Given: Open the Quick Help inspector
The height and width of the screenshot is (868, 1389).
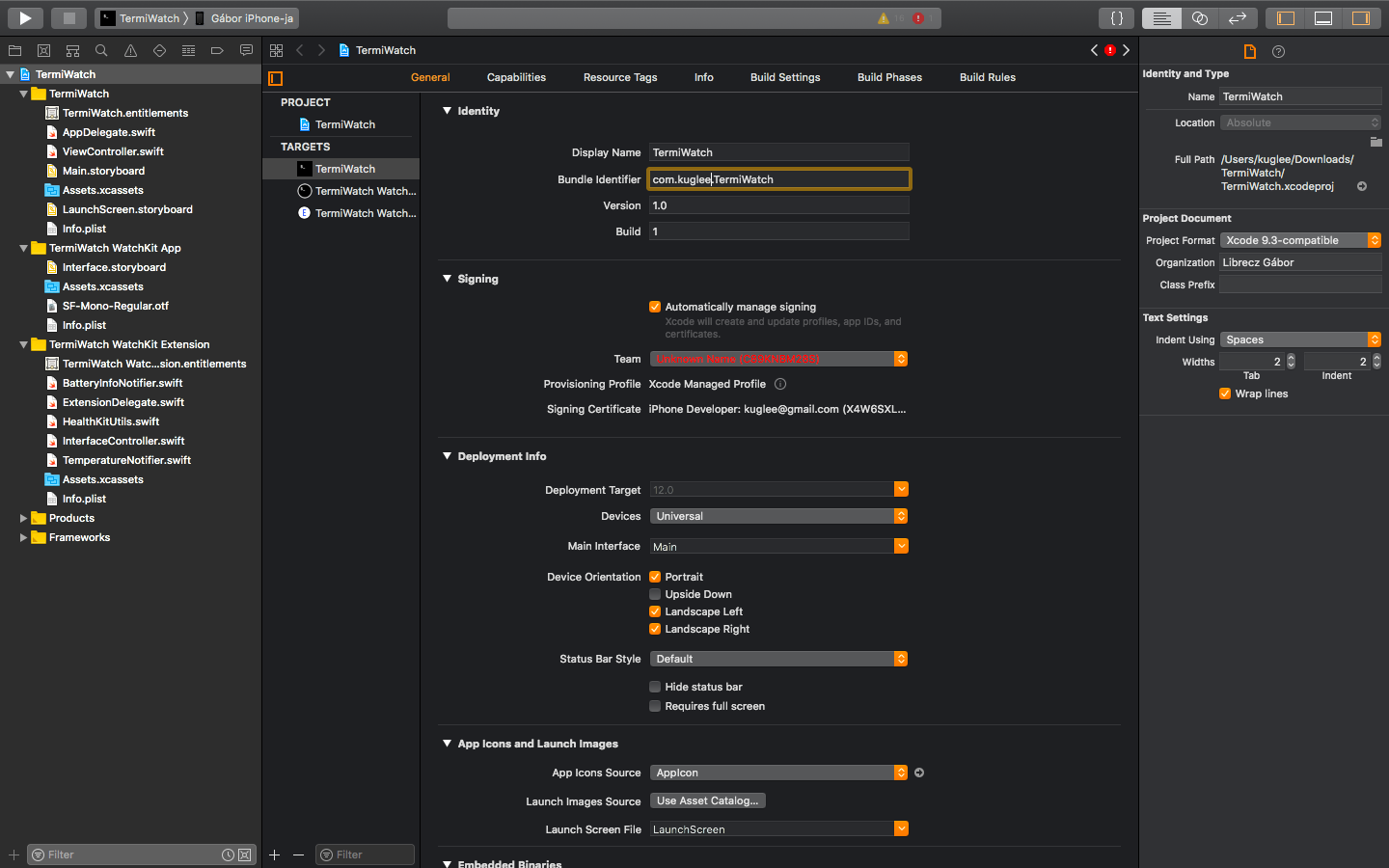Looking at the screenshot, I should coord(1278,51).
